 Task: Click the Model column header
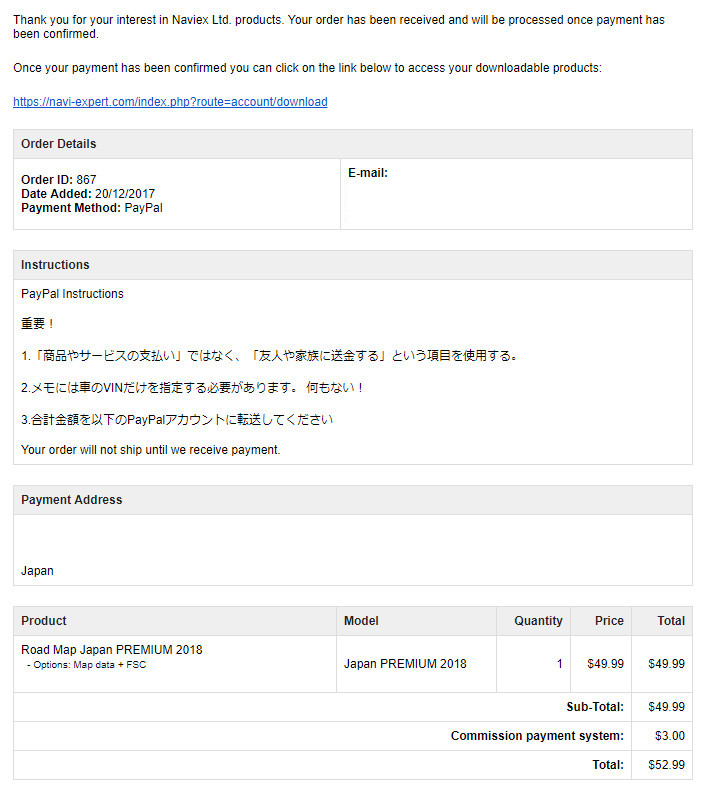361,621
